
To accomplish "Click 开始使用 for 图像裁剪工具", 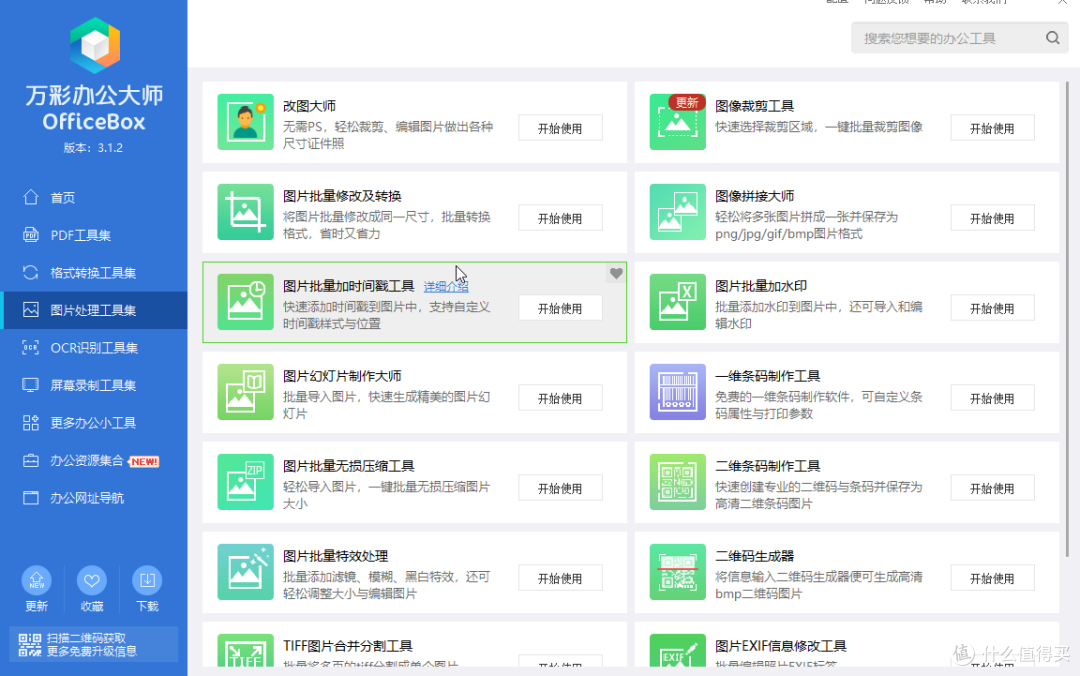I will (x=992, y=128).
